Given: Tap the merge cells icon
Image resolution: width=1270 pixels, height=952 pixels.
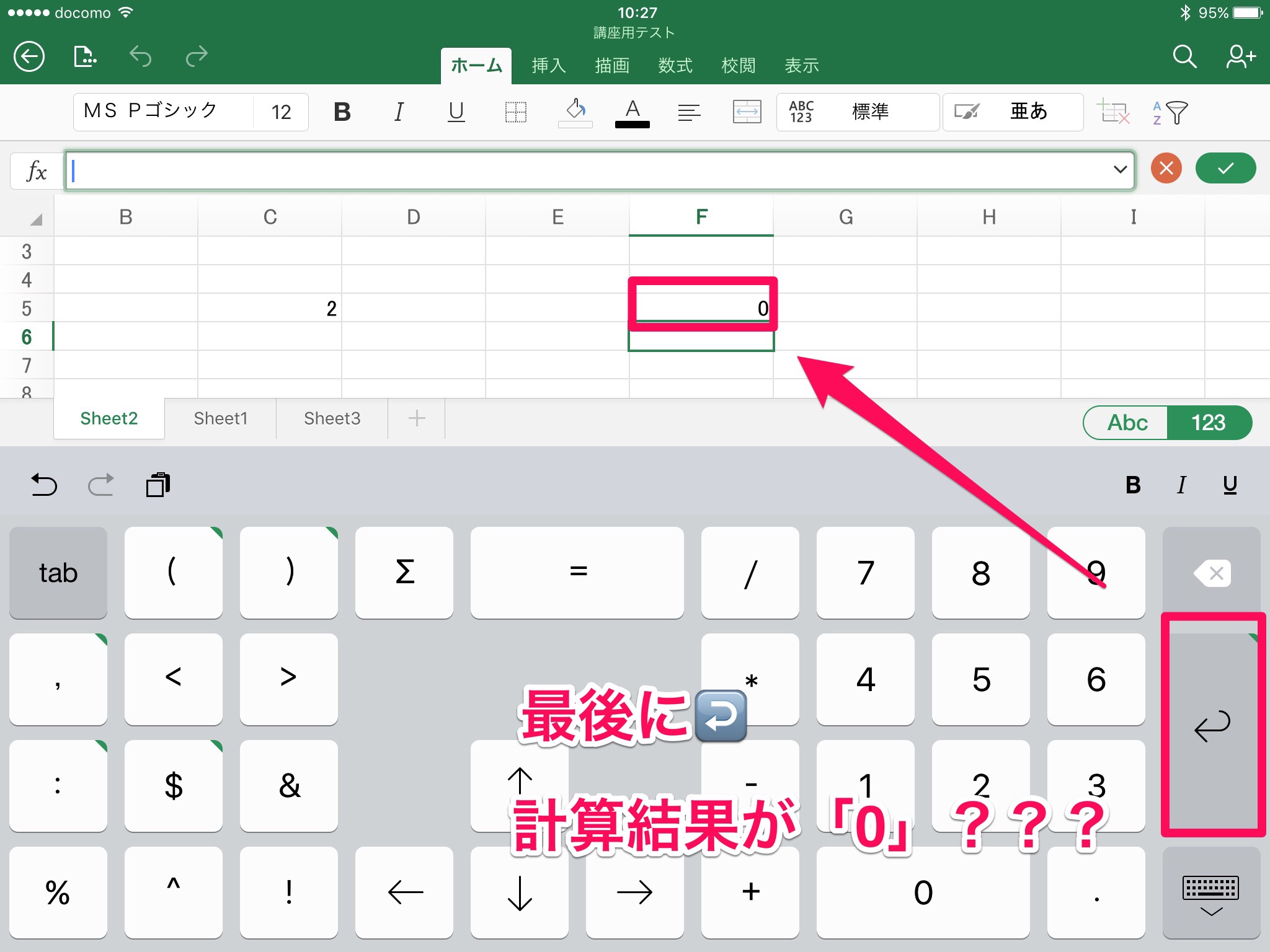Looking at the screenshot, I should (747, 112).
